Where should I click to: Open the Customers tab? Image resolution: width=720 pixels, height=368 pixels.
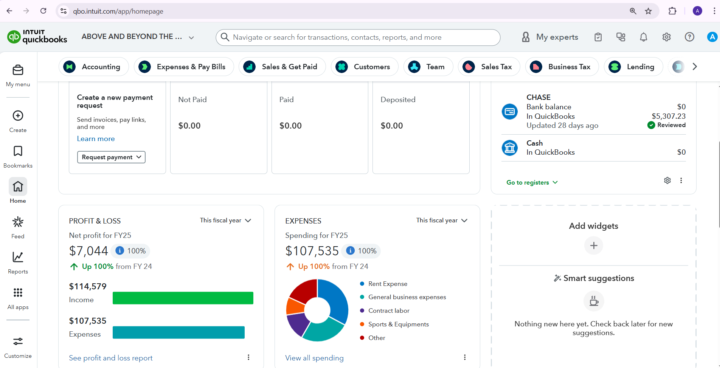tap(365, 67)
